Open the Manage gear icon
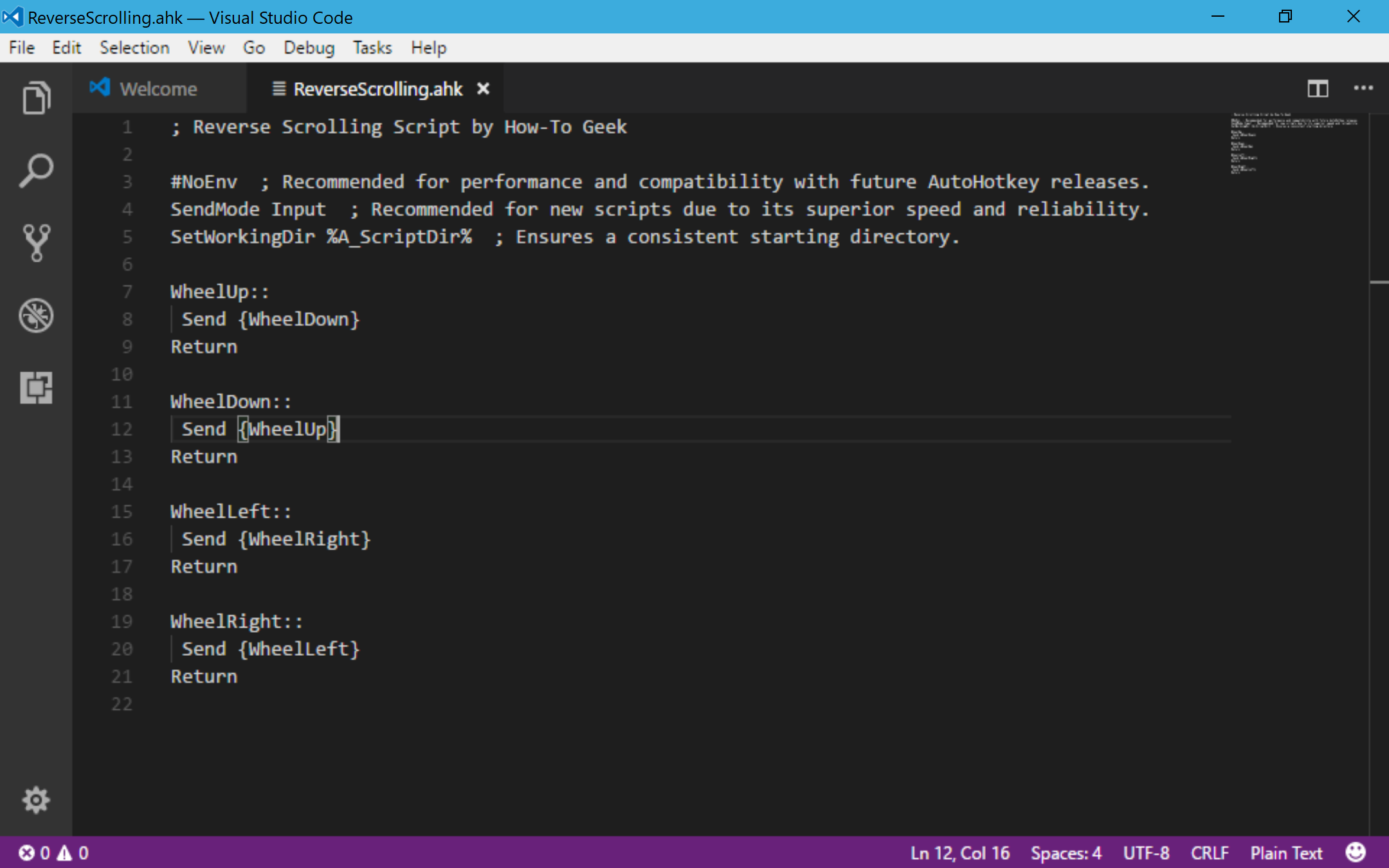This screenshot has width=1389, height=868. [36, 800]
